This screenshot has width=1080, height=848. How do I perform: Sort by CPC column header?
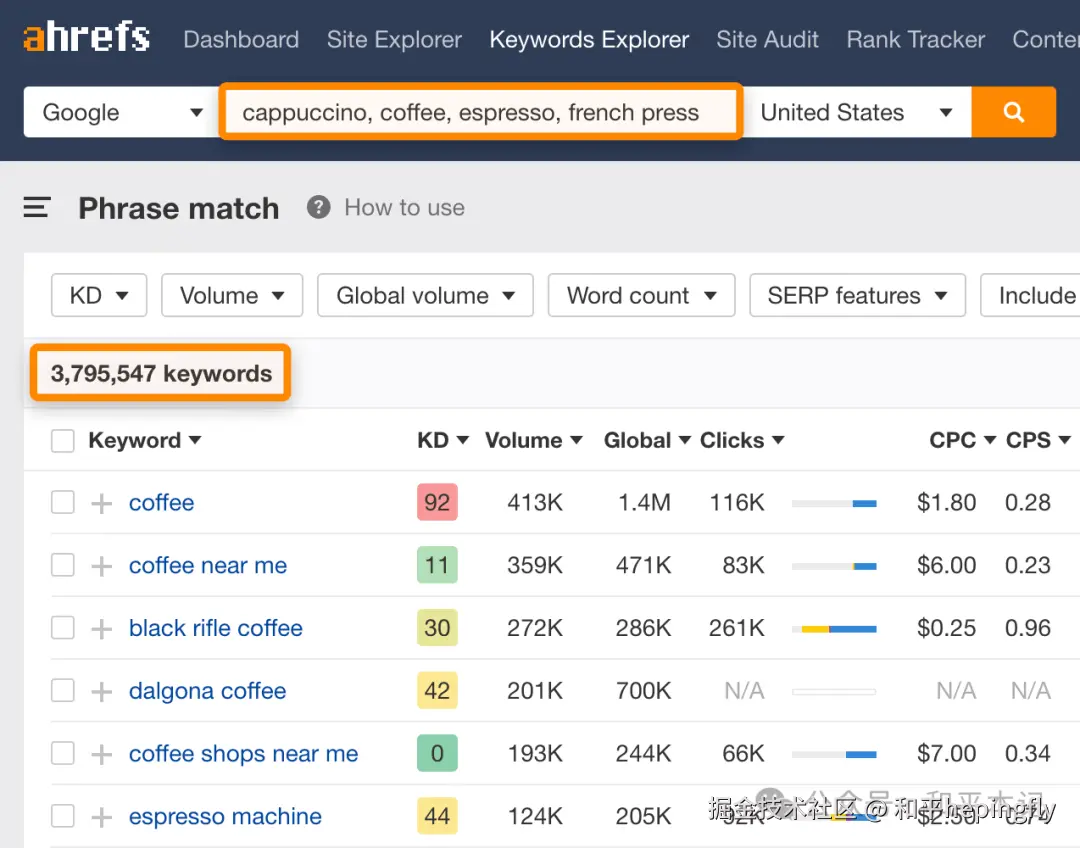tap(962, 440)
